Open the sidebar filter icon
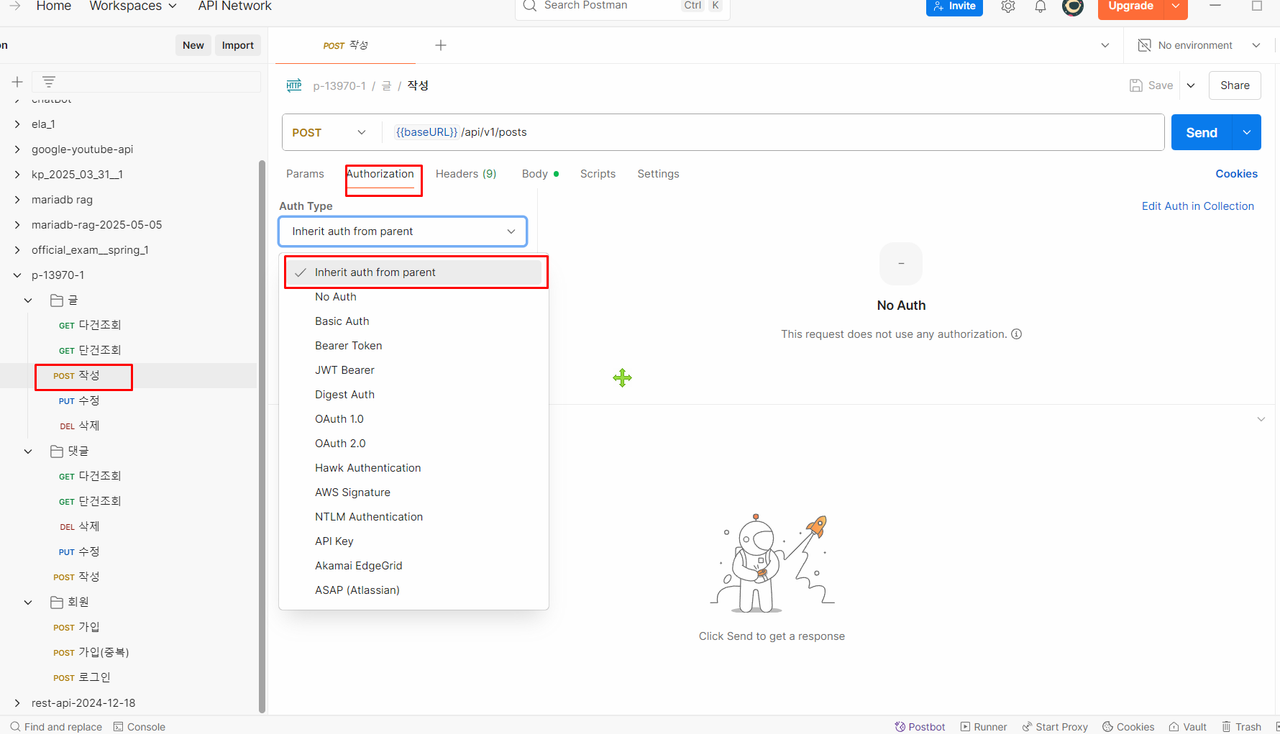 pos(48,82)
